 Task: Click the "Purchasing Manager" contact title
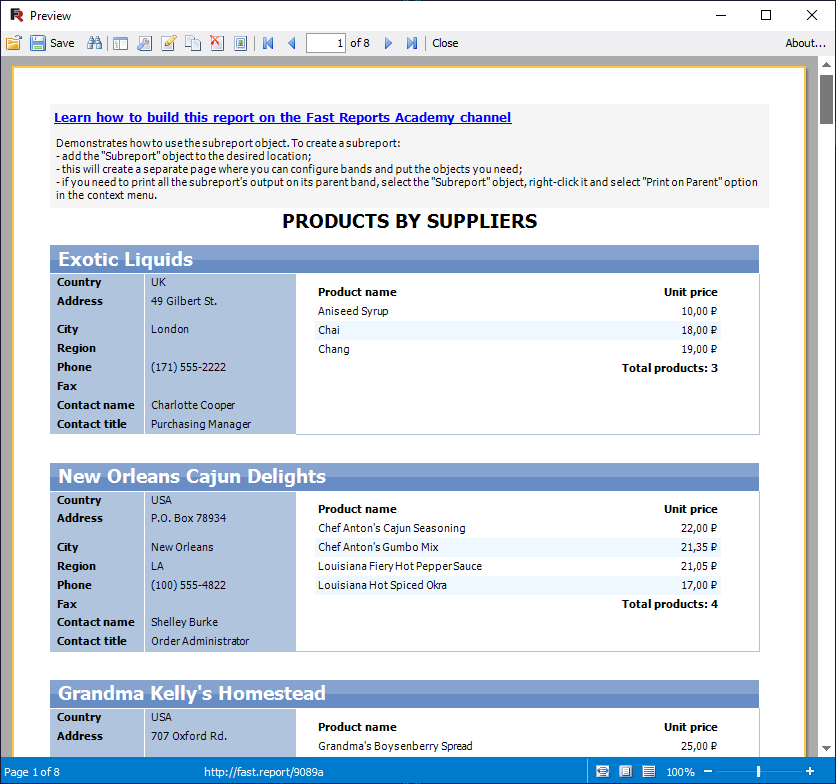(x=201, y=424)
